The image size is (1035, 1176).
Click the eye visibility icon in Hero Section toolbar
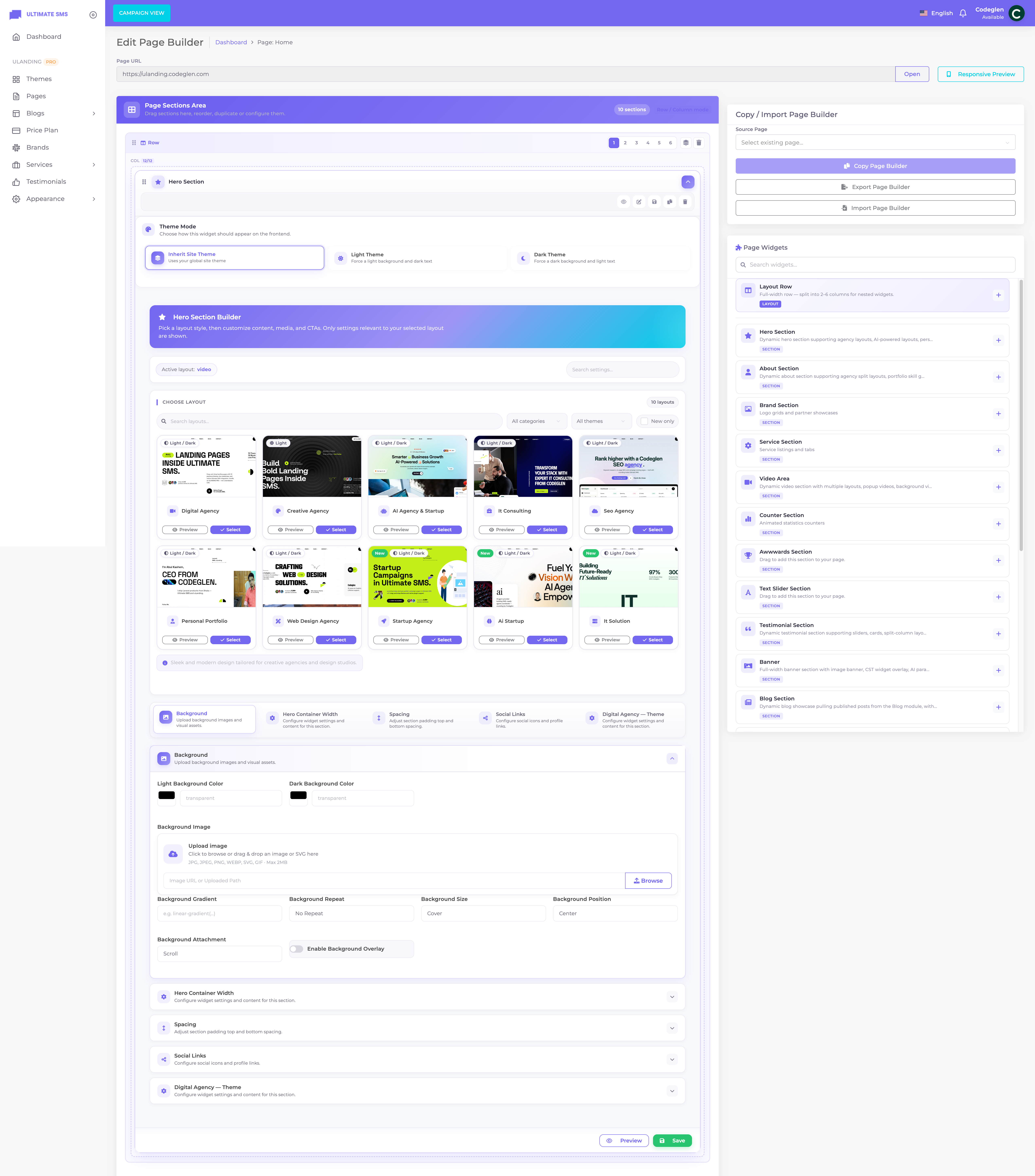click(623, 202)
